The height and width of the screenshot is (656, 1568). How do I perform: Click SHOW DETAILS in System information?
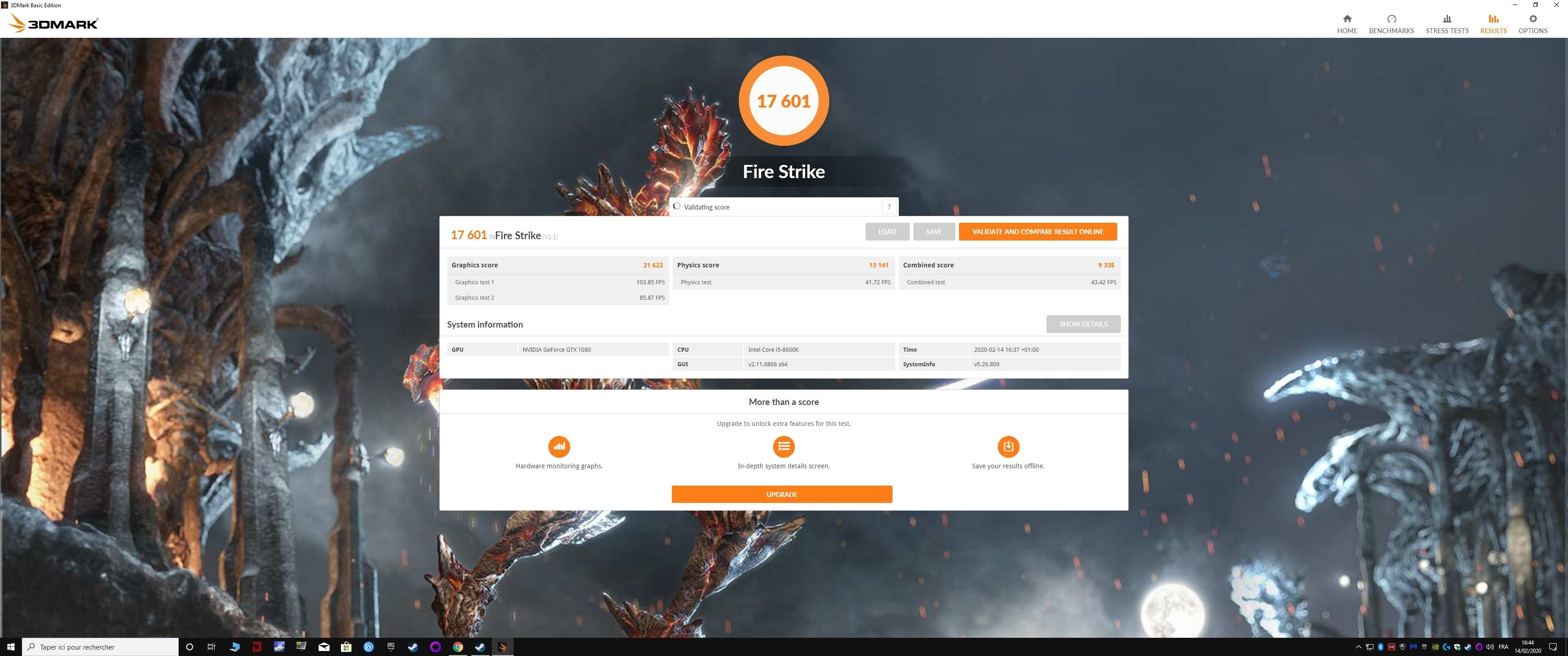[x=1083, y=324]
